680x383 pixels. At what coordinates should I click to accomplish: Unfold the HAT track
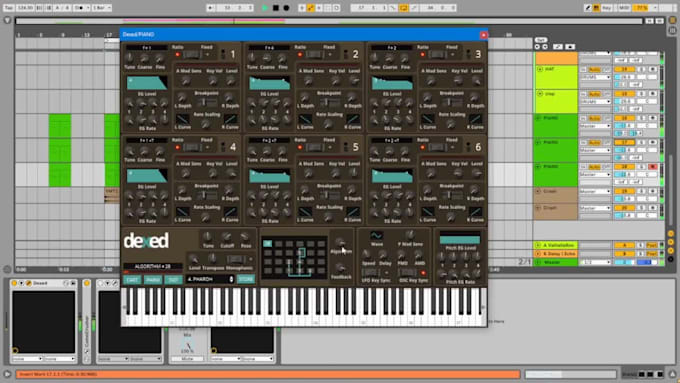pos(540,69)
